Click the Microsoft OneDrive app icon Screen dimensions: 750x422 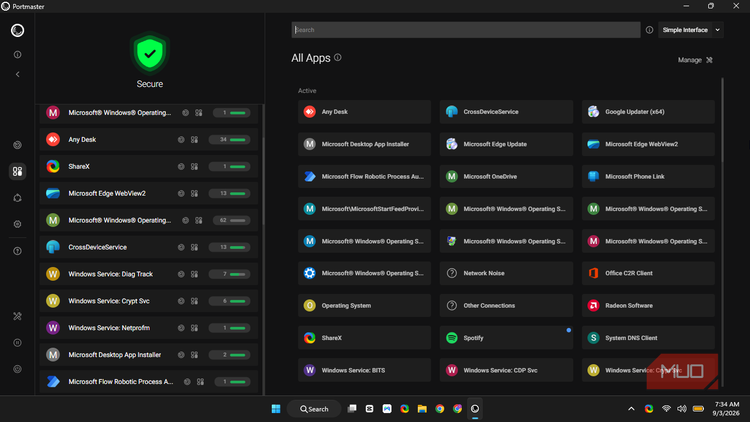point(452,177)
